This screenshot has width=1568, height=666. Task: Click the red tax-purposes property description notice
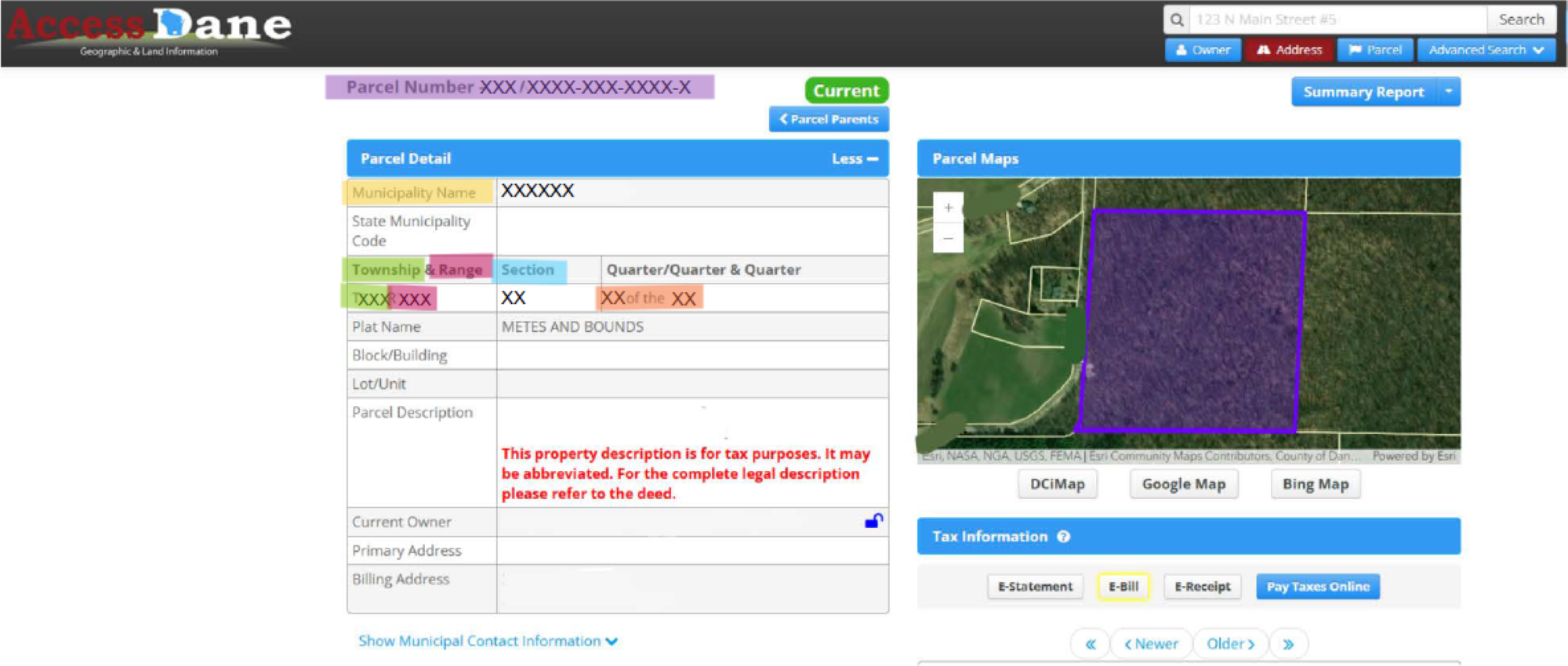coord(686,473)
